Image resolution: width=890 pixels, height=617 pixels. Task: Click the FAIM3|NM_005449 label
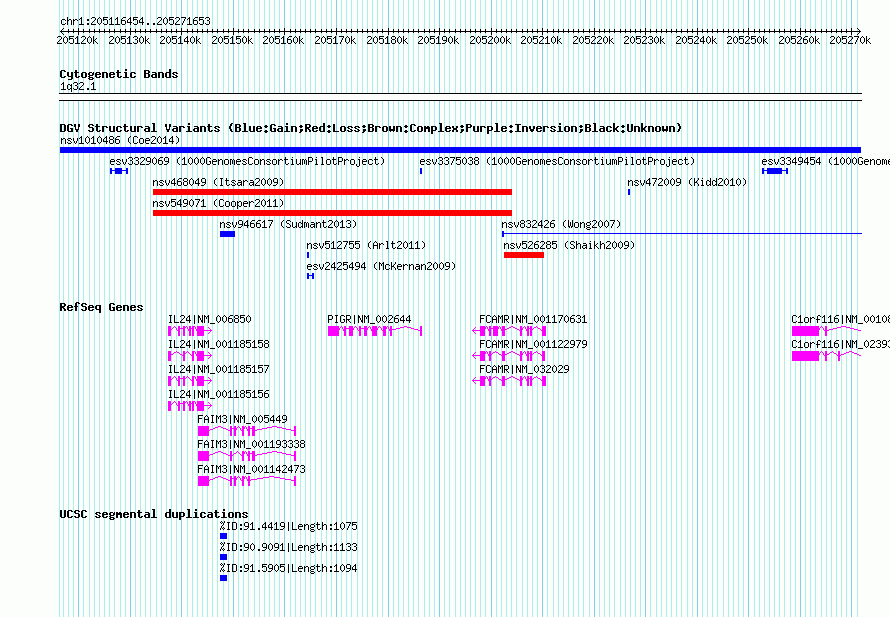pos(242,419)
